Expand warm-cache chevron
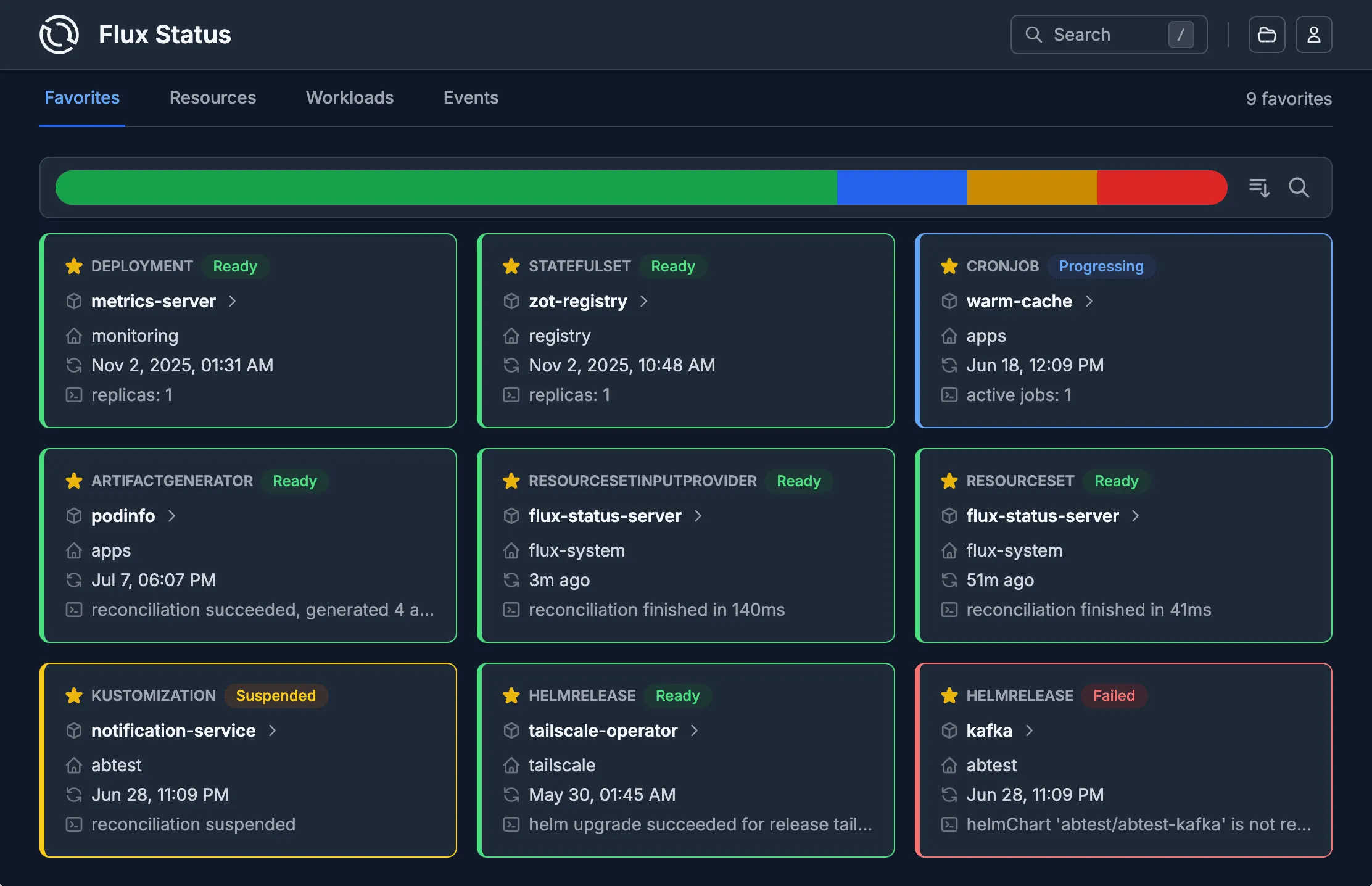 (1089, 301)
